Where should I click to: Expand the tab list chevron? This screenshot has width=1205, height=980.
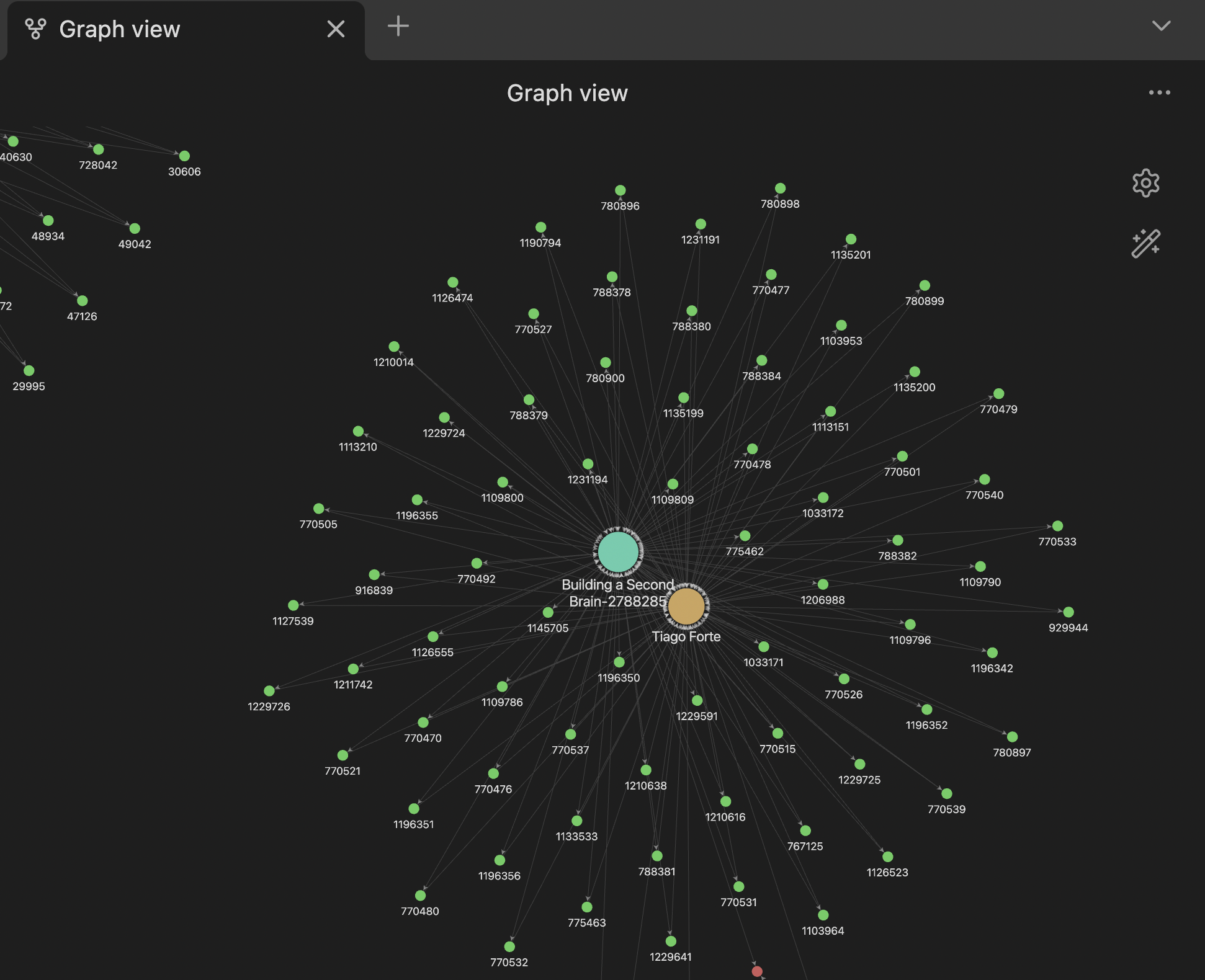(x=1161, y=26)
